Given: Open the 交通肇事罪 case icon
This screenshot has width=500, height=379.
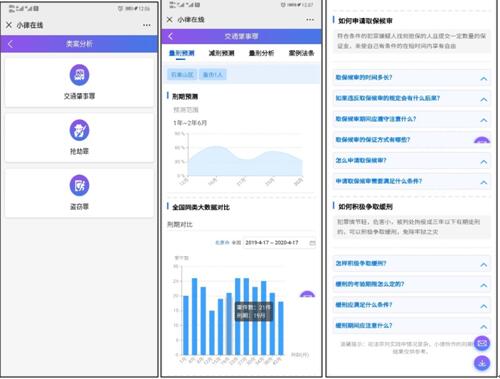Looking at the screenshot, I should tap(79, 75).
